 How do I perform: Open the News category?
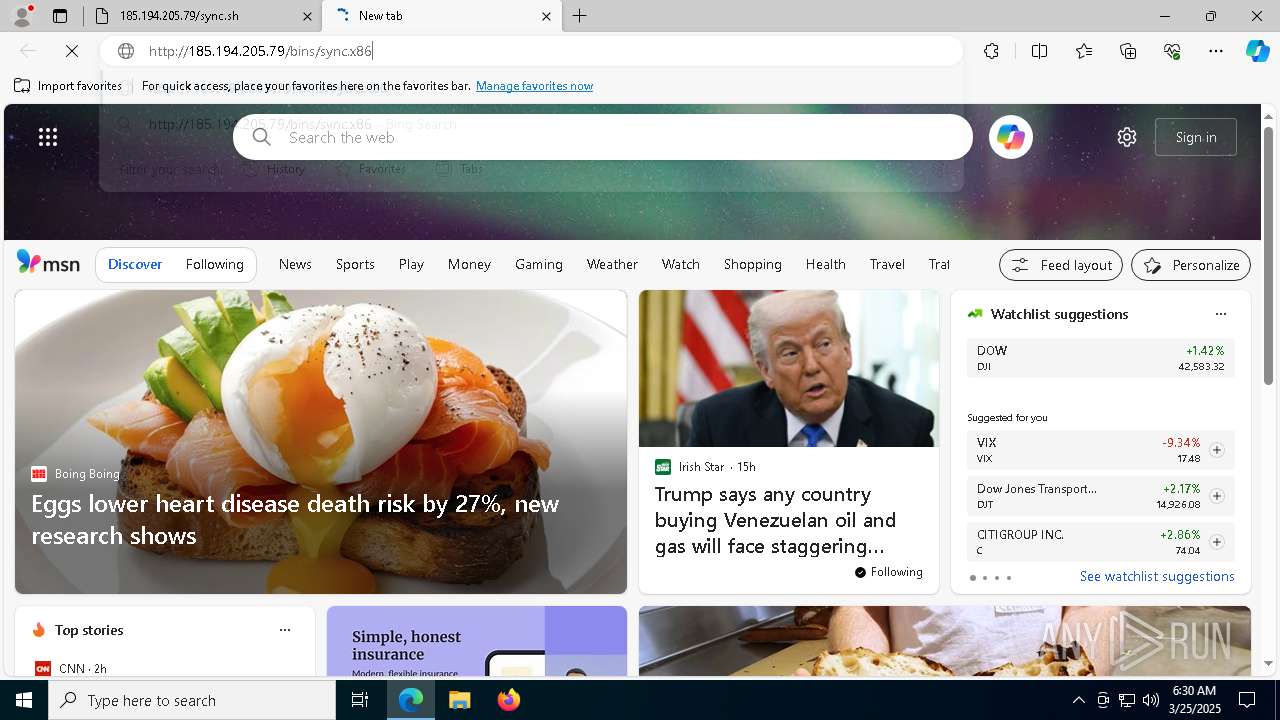coord(295,264)
